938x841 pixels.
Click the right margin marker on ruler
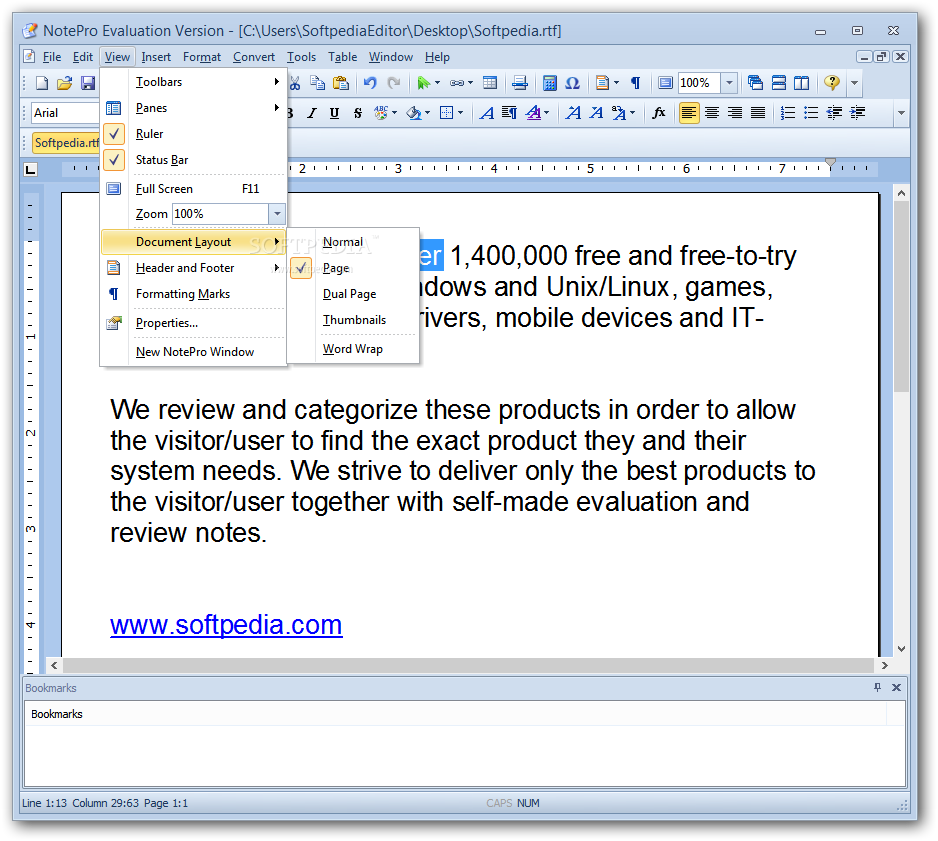(x=830, y=163)
